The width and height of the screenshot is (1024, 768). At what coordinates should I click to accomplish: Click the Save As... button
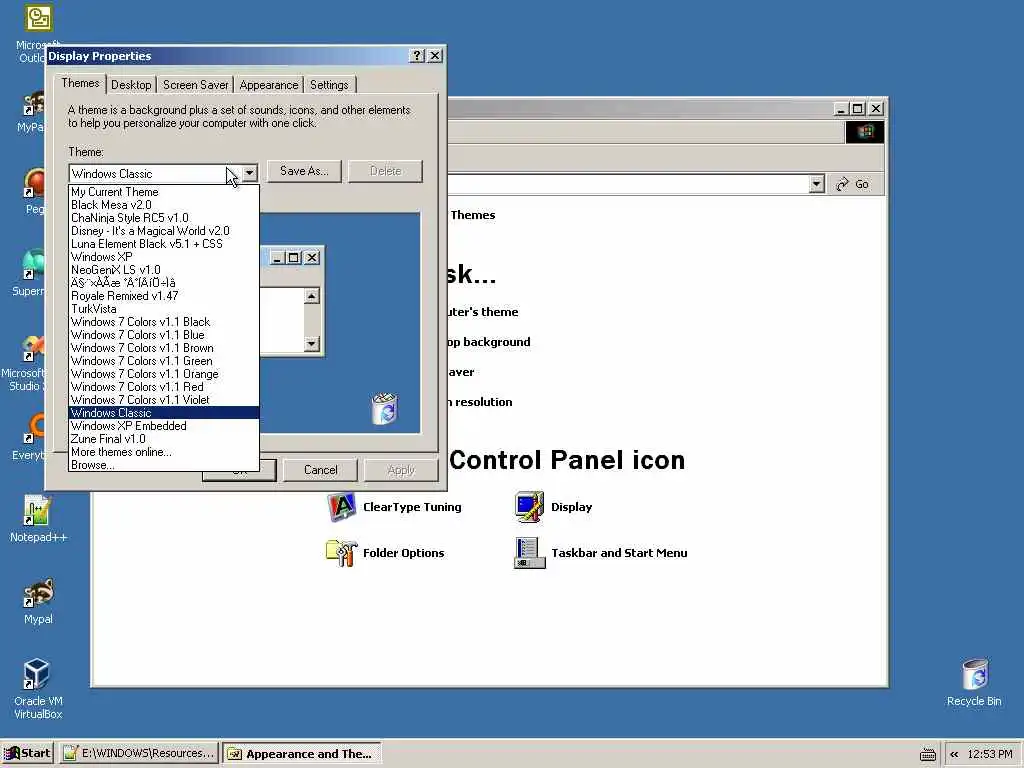(x=304, y=171)
